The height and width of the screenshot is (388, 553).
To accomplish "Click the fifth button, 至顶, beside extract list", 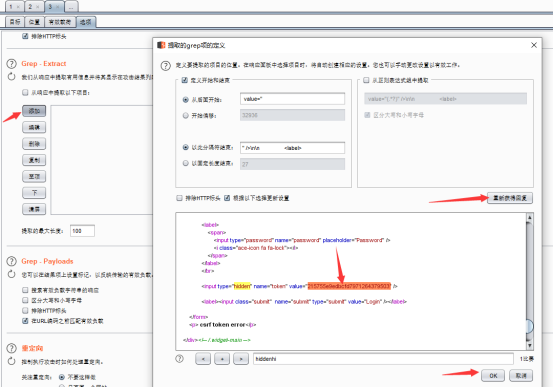I will [34, 176].
